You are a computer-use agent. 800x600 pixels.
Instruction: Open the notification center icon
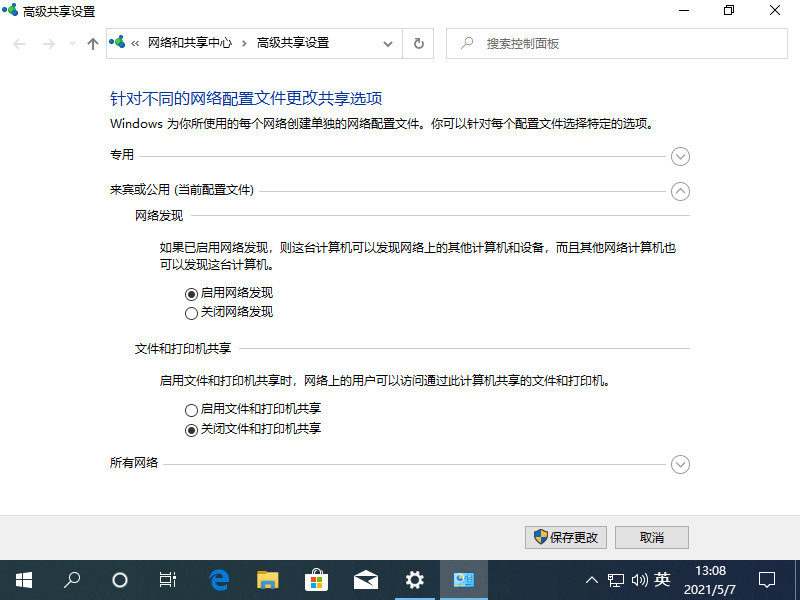click(767, 579)
